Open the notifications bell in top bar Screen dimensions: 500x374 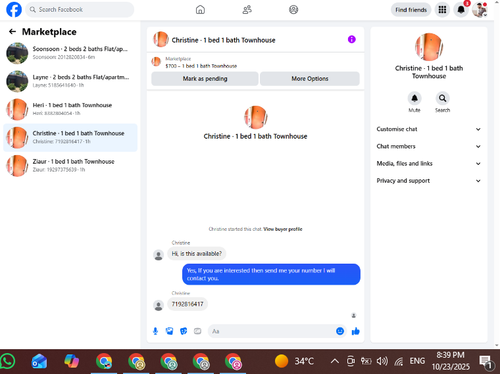461,10
